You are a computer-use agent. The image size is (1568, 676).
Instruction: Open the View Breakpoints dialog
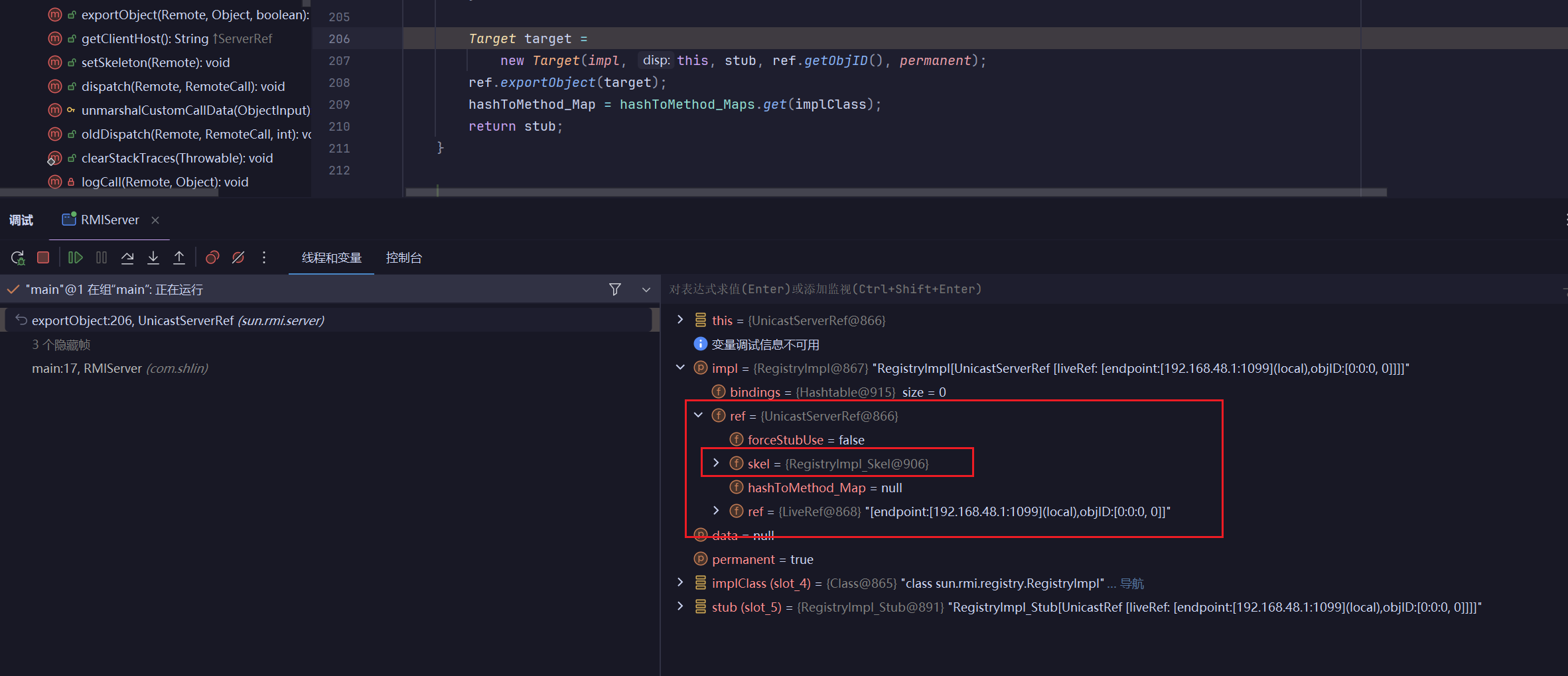coord(212,257)
